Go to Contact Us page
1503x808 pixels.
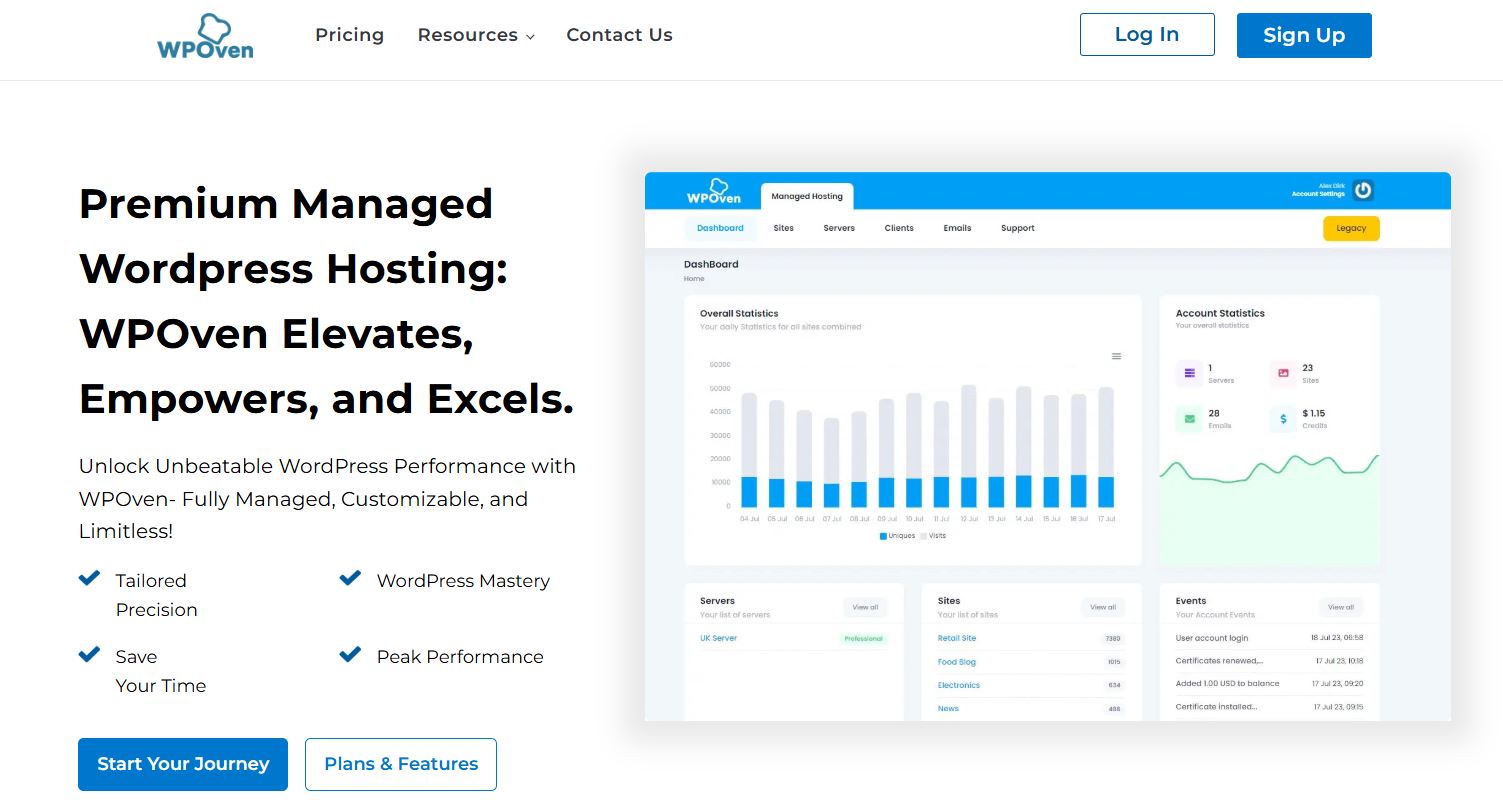619,35
